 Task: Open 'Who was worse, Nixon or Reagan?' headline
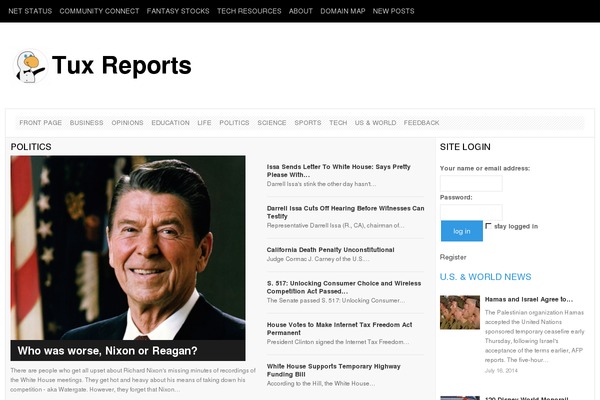pos(108,351)
